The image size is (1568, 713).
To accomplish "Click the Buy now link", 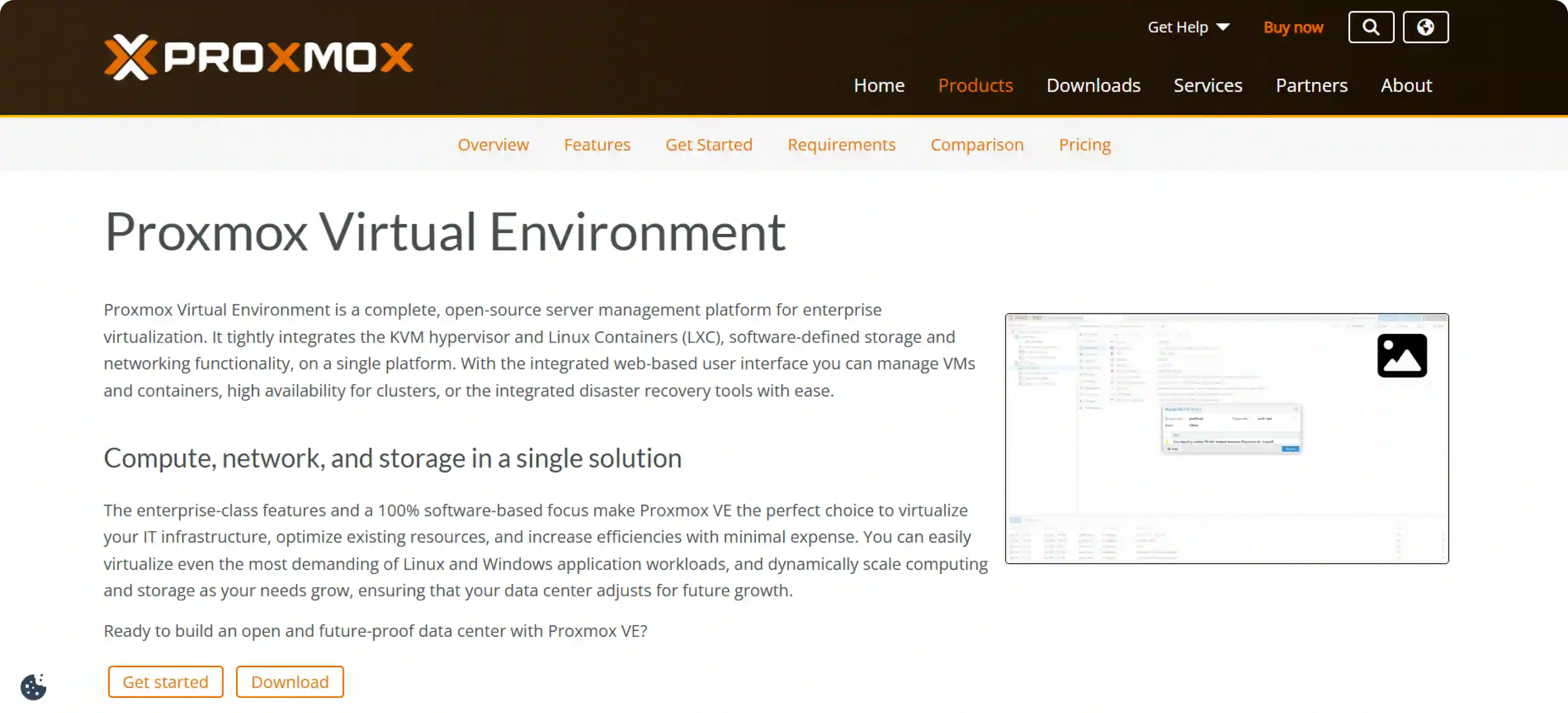I will [x=1292, y=27].
